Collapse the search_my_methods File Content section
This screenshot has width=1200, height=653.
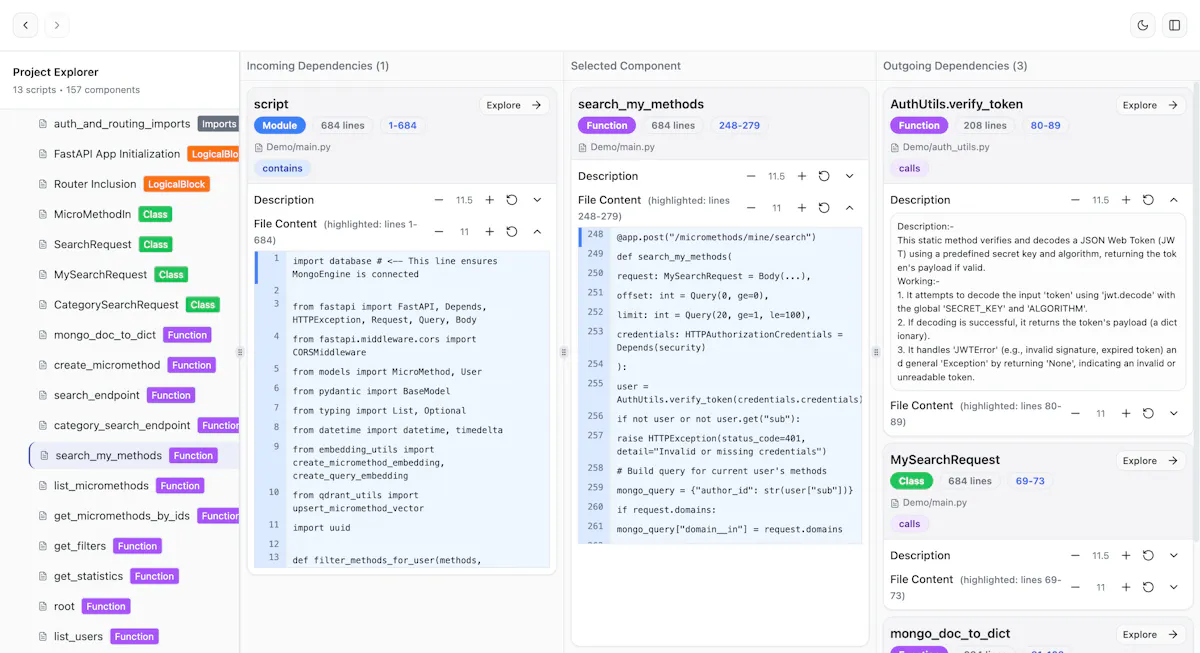click(849, 208)
